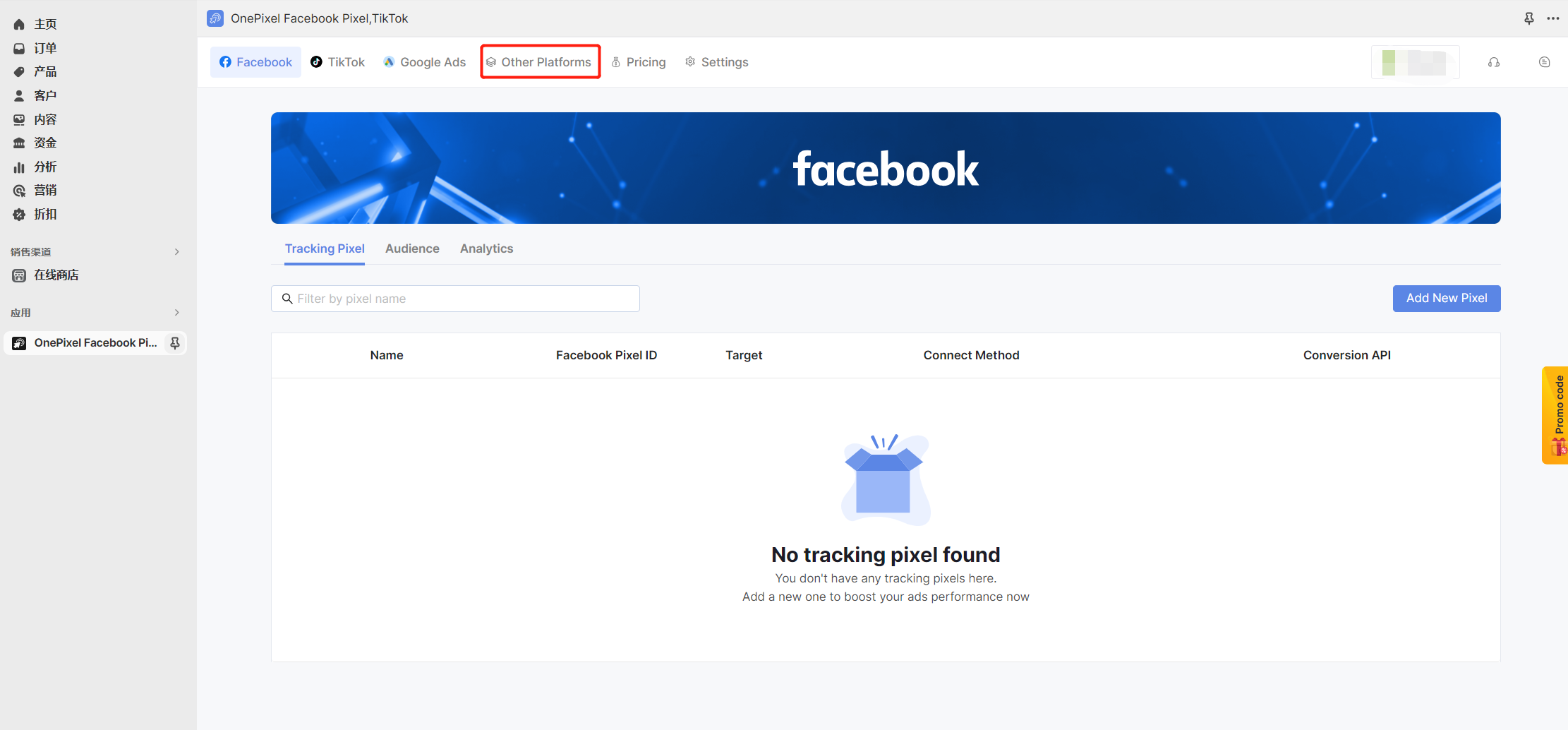Expand the 应用 apps section
Viewport: 1568px width, 730px height.
176,313
